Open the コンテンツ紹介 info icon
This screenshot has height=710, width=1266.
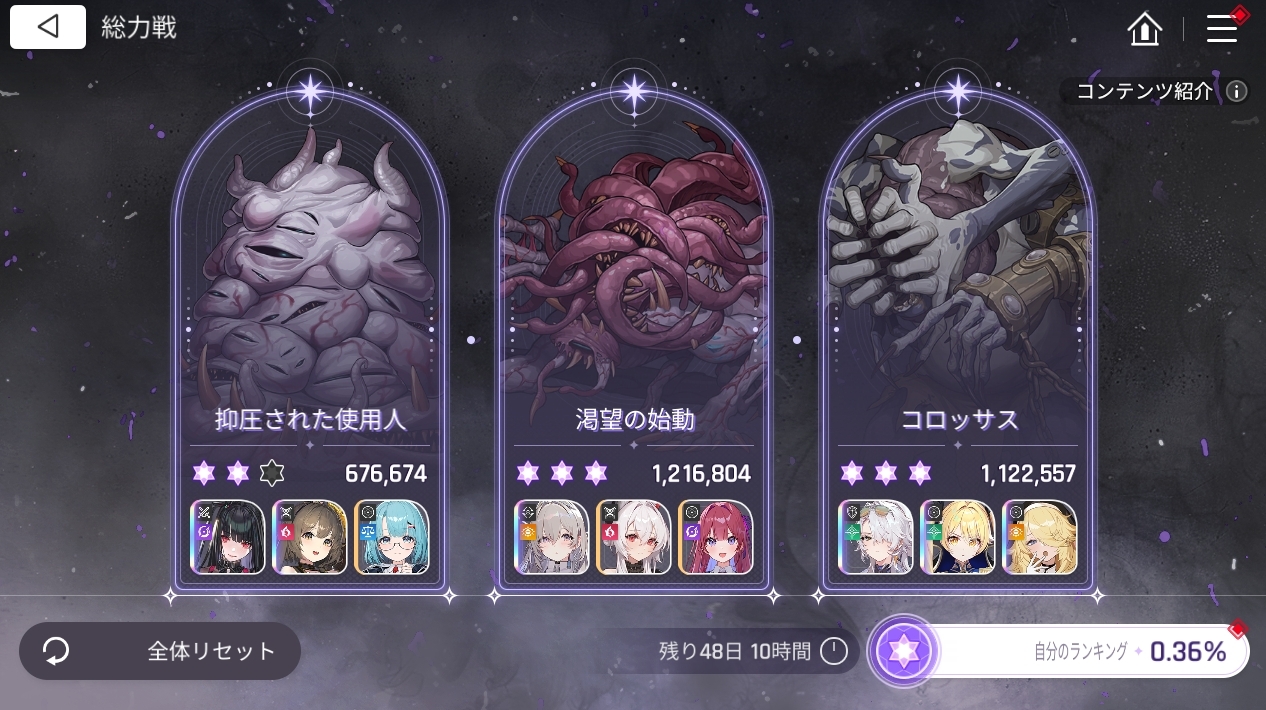(1237, 92)
